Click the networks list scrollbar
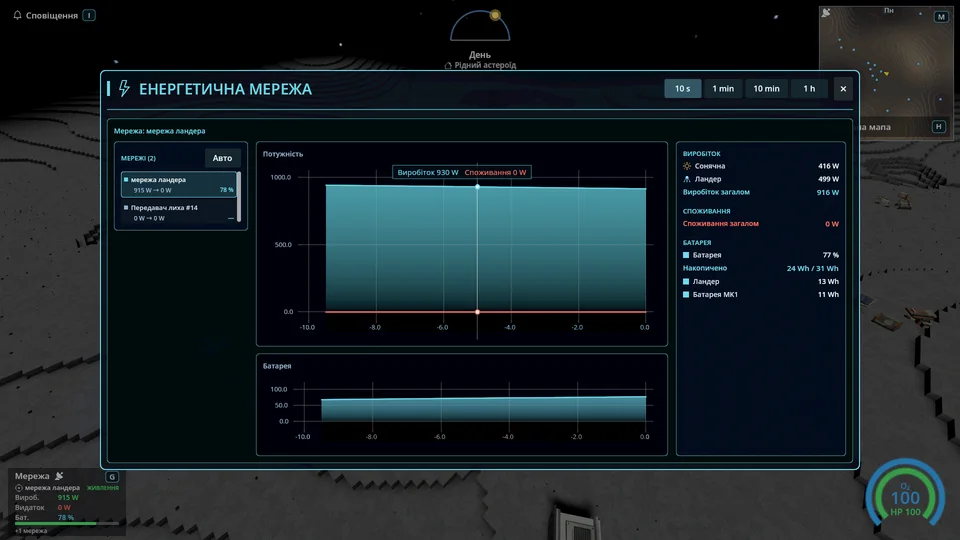The height and width of the screenshot is (540, 960). coord(239,197)
